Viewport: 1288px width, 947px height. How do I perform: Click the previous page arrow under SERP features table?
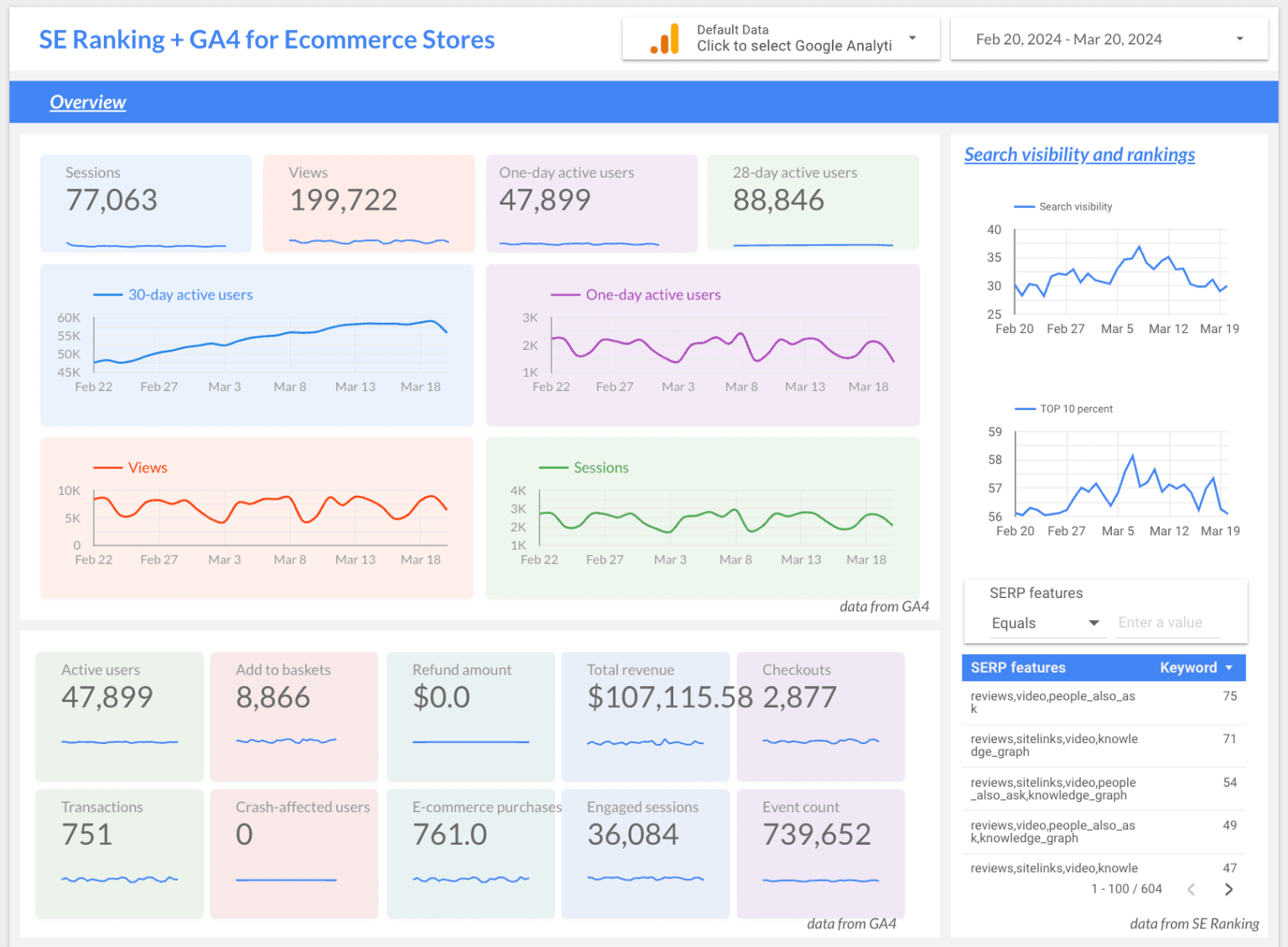pyautogui.click(x=1192, y=889)
